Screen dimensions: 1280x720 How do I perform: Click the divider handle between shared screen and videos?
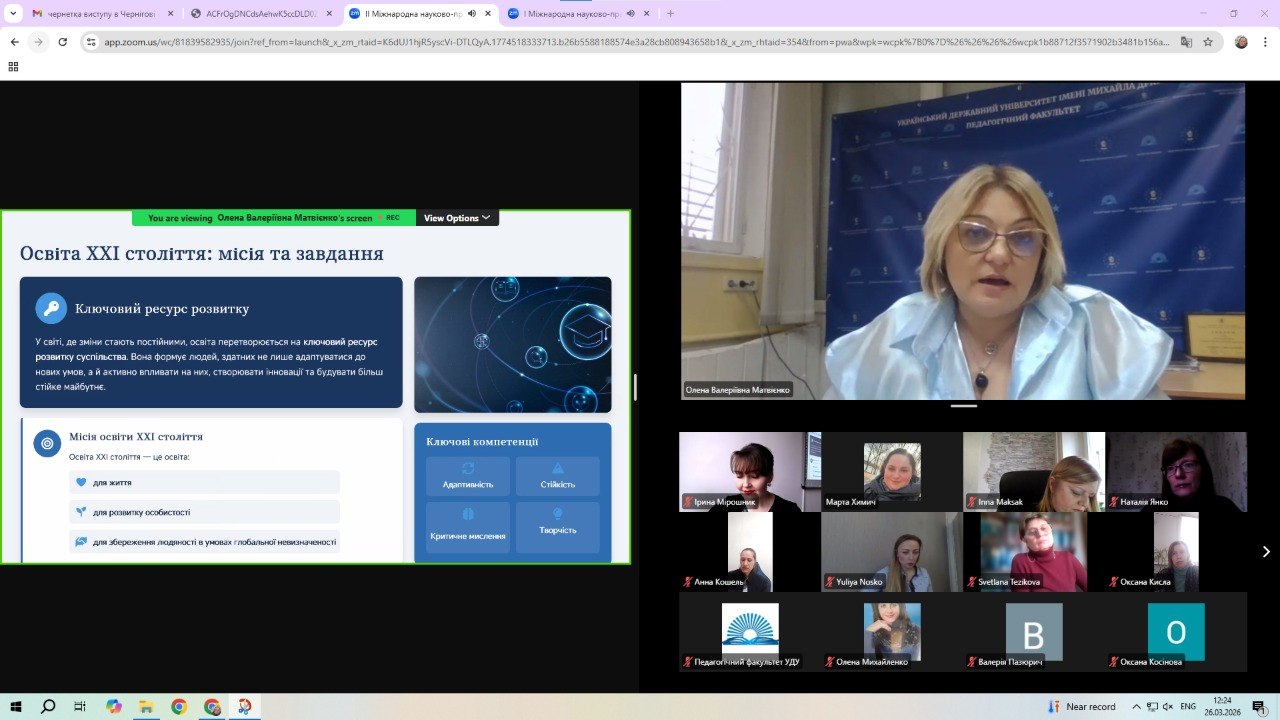click(635, 387)
